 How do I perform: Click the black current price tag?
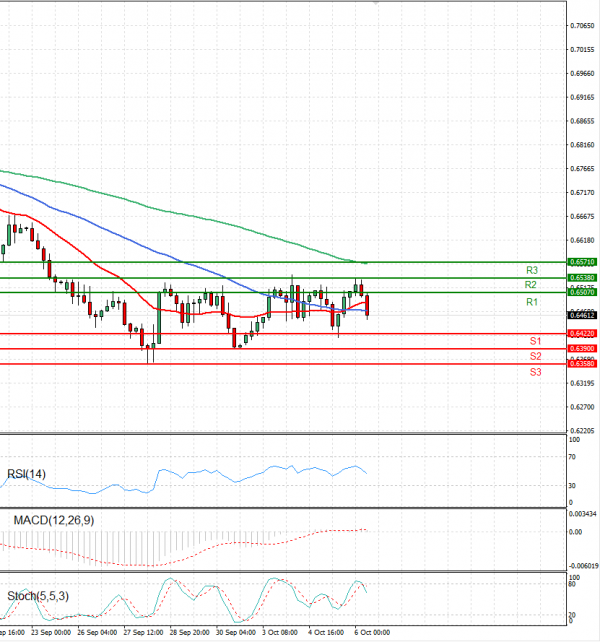click(x=582, y=315)
